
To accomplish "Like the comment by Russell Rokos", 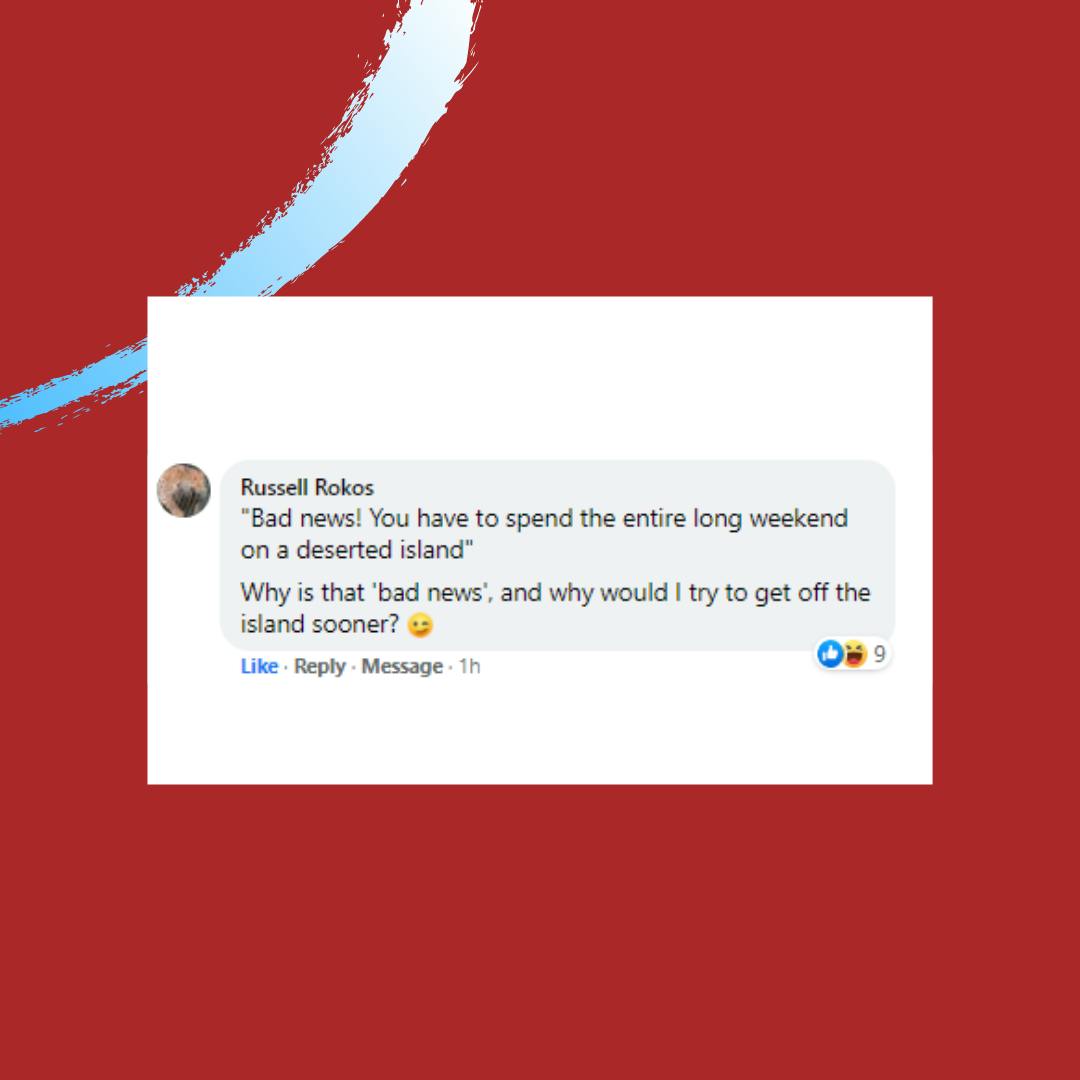I will click(259, 666).
